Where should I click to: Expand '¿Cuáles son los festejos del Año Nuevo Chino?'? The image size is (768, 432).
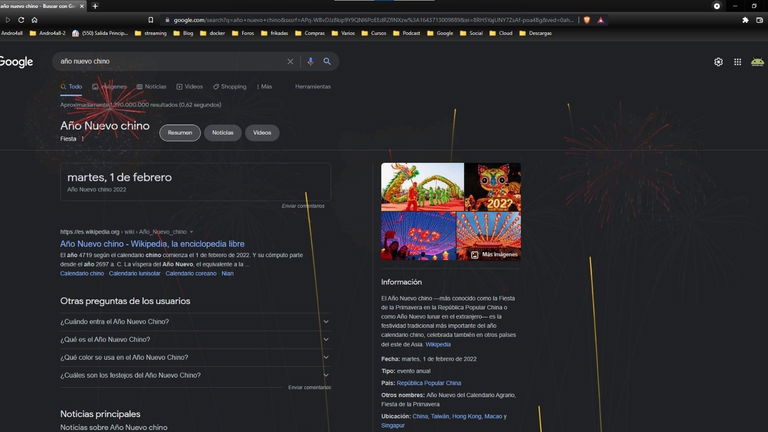(195, 375)
